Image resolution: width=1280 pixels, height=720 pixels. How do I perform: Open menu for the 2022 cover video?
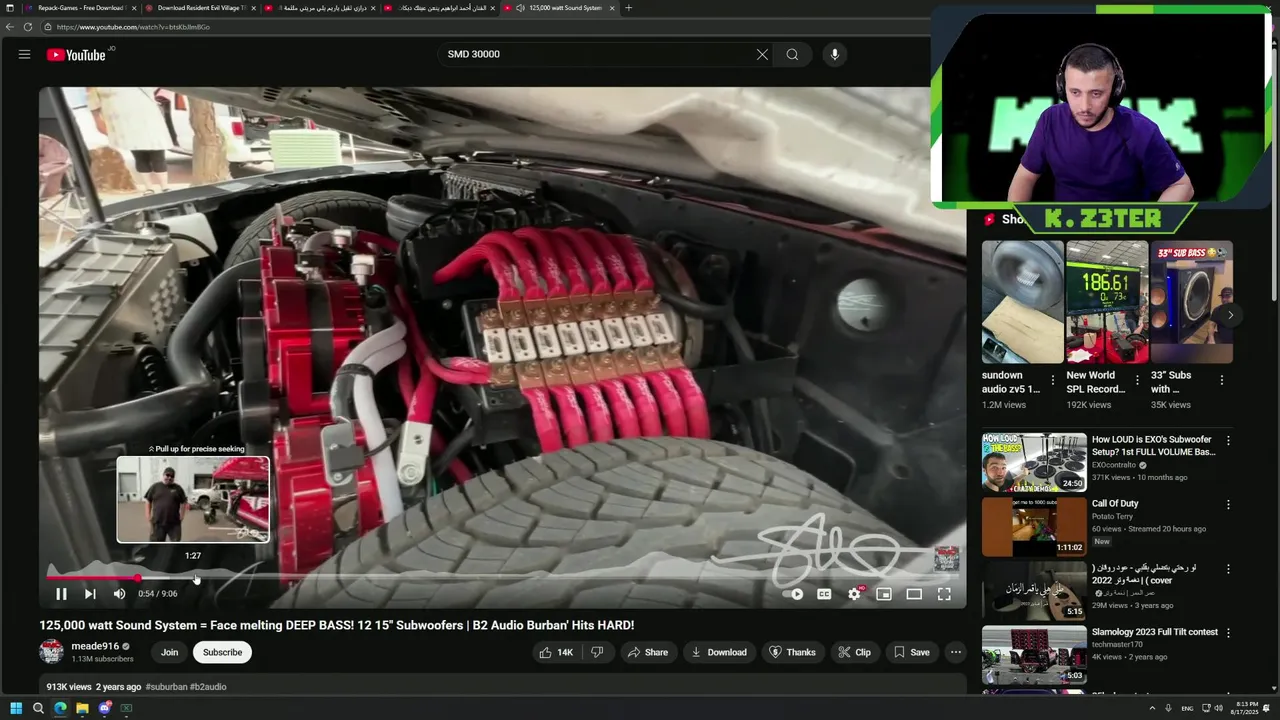tap(1228, 569)
